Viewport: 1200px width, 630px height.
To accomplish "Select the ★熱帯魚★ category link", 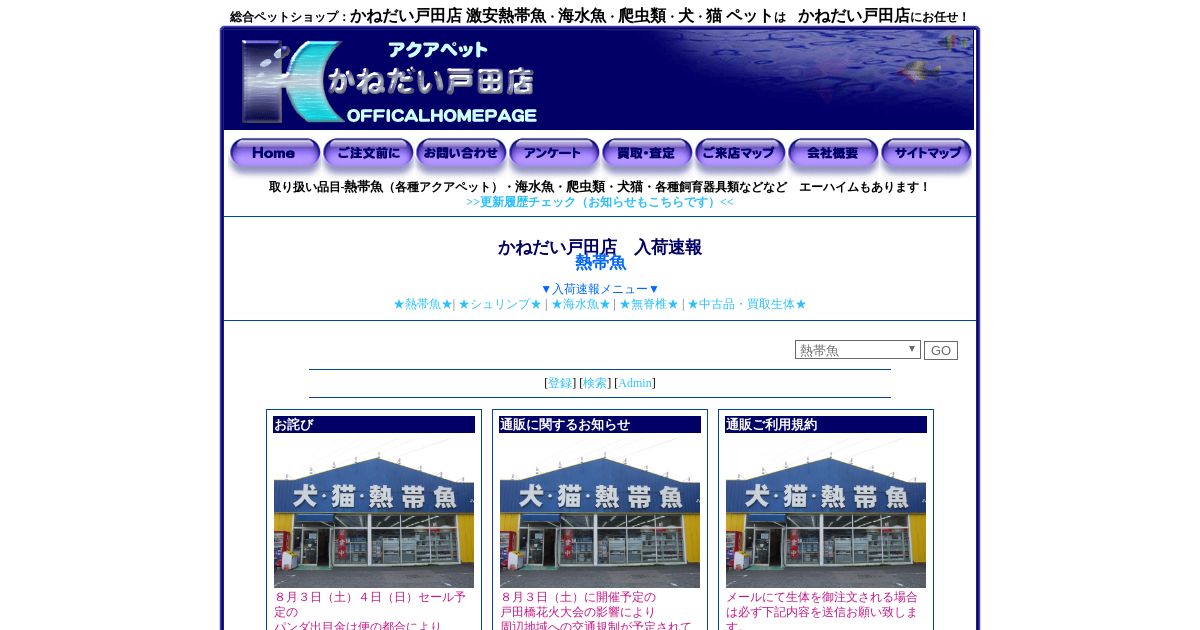I will (422, 304).
